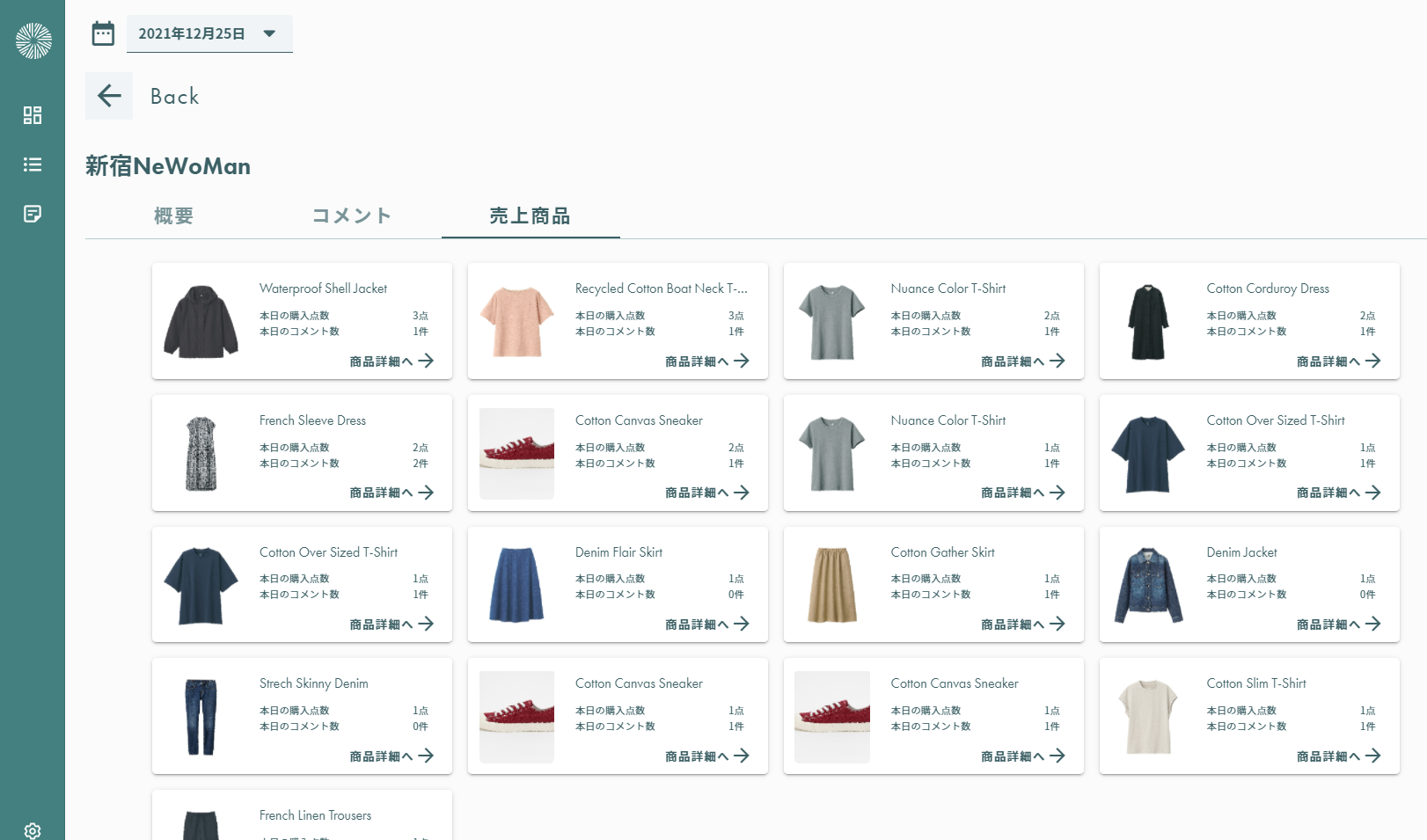Open settings via the gear icon
The image size is (1427, 840).
32,830
